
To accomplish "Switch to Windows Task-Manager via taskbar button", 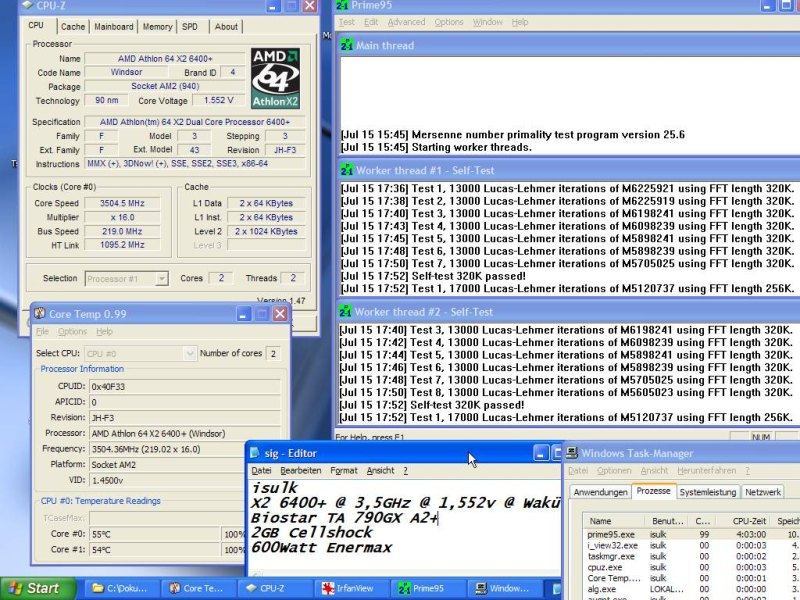I will (x=505, y=589).
